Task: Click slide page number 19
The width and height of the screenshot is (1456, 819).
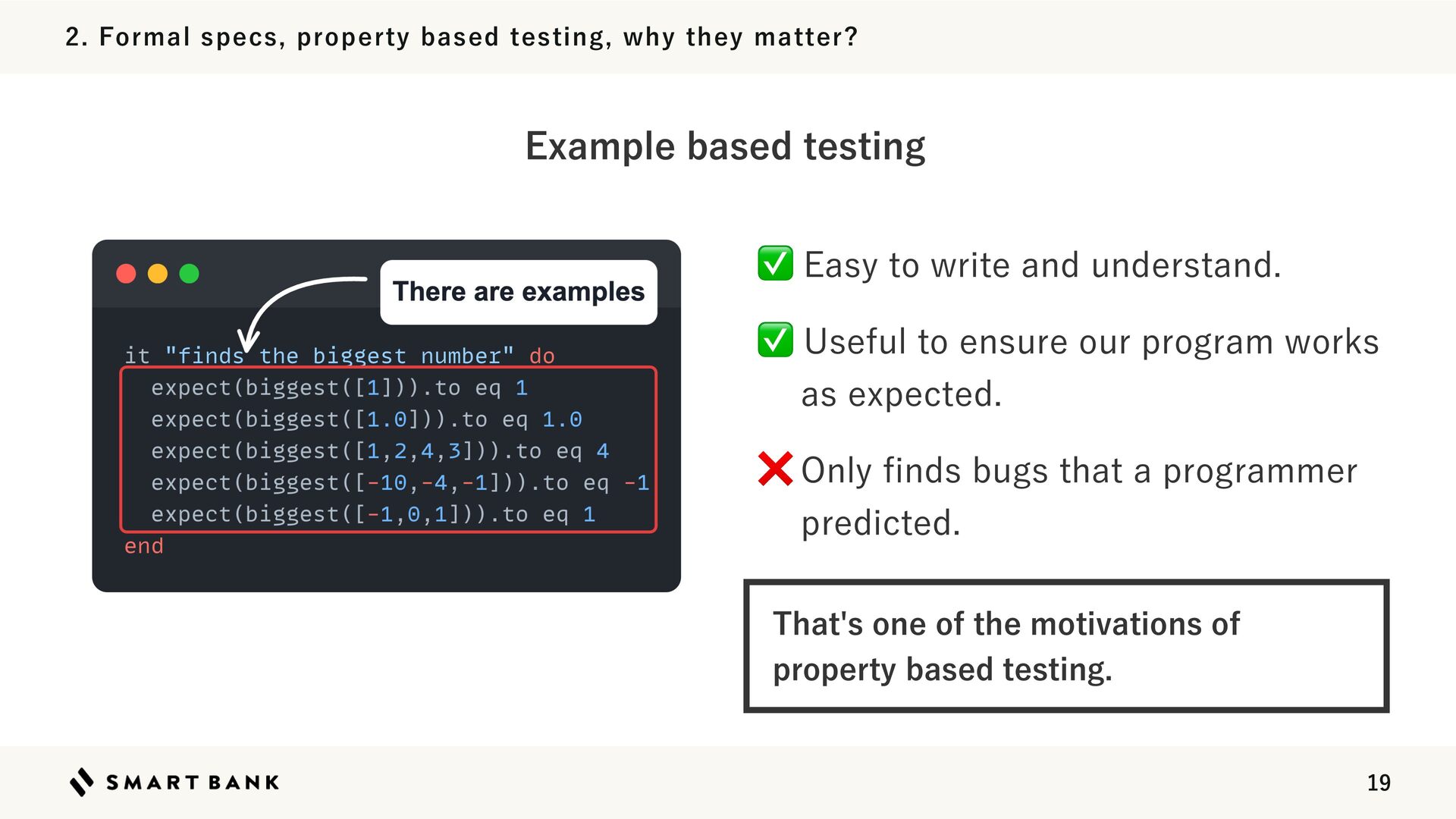Action: coord(1379,783)
